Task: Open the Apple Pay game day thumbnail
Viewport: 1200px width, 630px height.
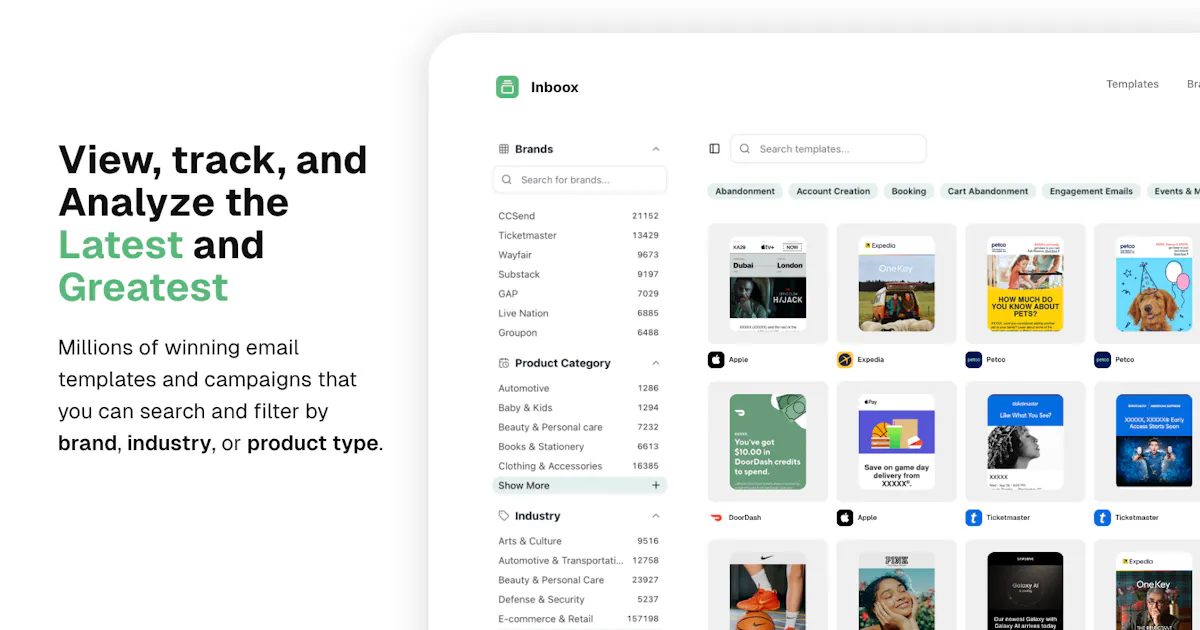Action: 897,442
